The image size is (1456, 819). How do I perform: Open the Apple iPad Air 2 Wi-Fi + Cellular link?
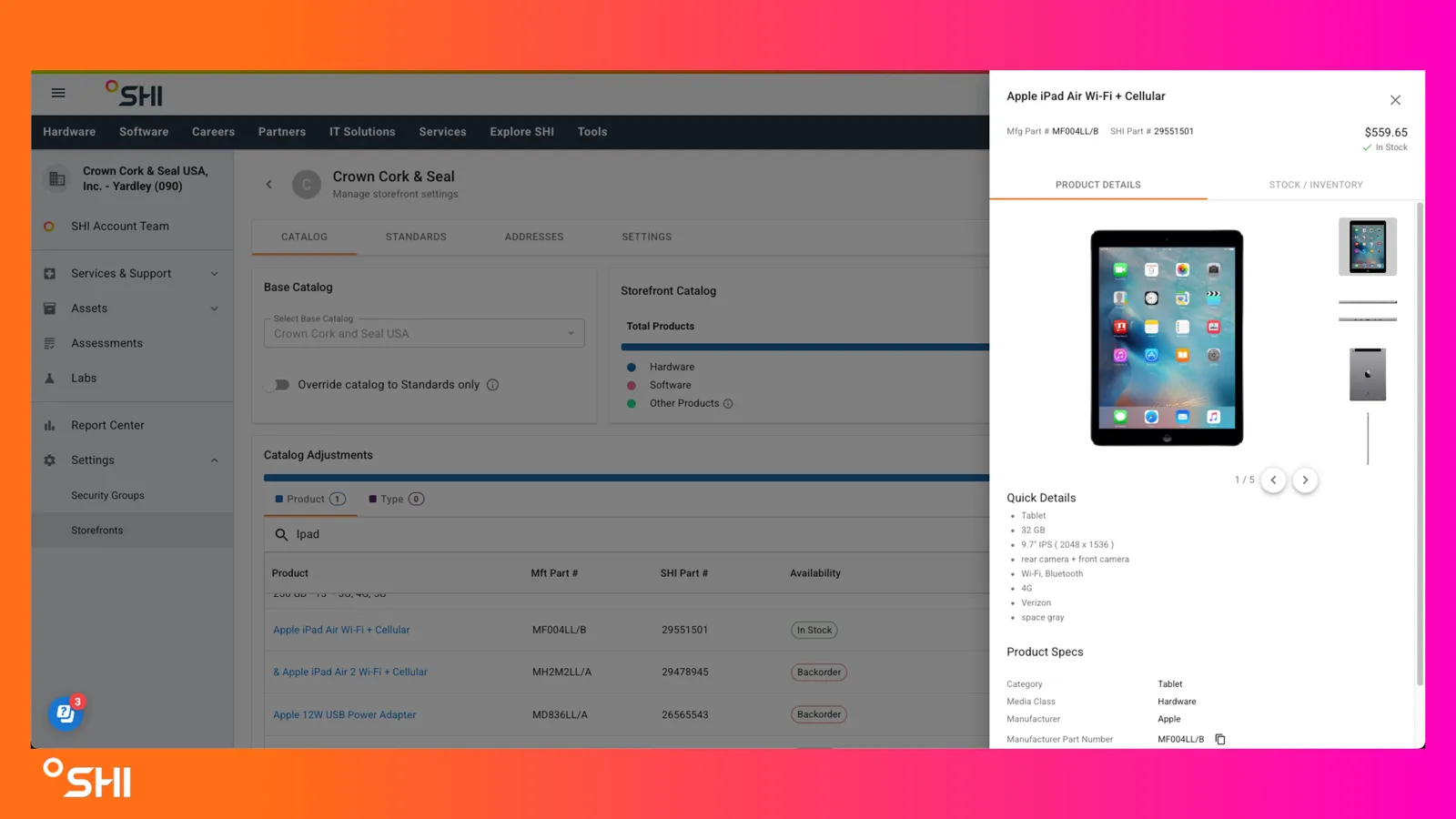[350, 672]
